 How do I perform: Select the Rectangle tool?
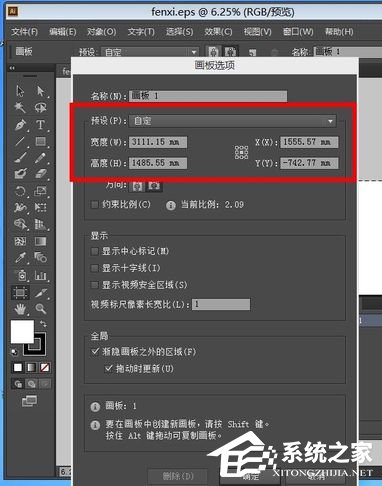click(41, 141)
